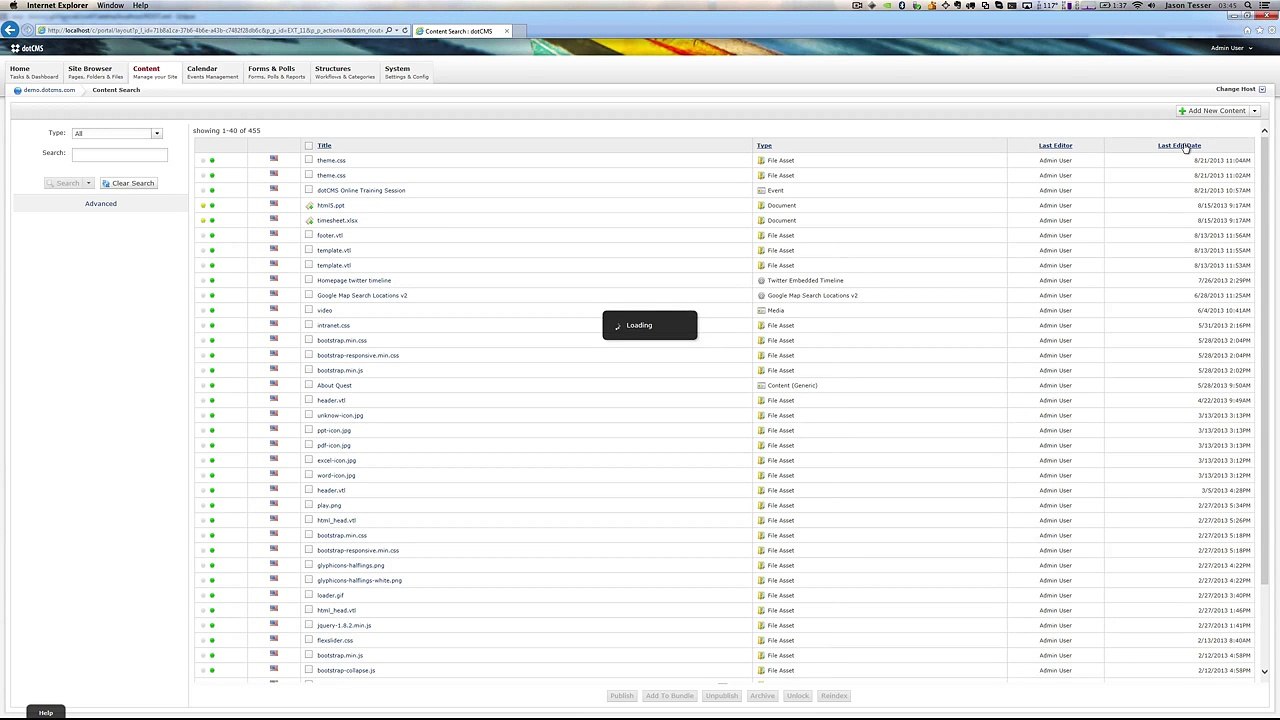1280x720 pixels.
Task: Sort by Last Editor column header
Action: [1055, 146]
